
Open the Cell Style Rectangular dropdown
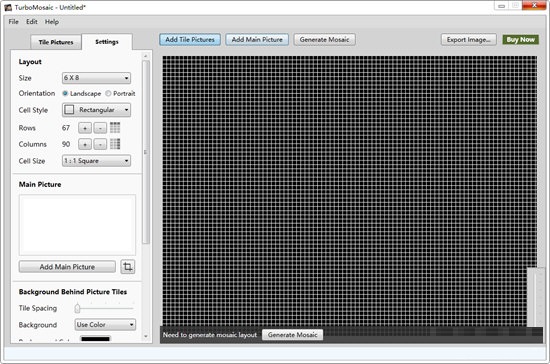coord(96,110)
